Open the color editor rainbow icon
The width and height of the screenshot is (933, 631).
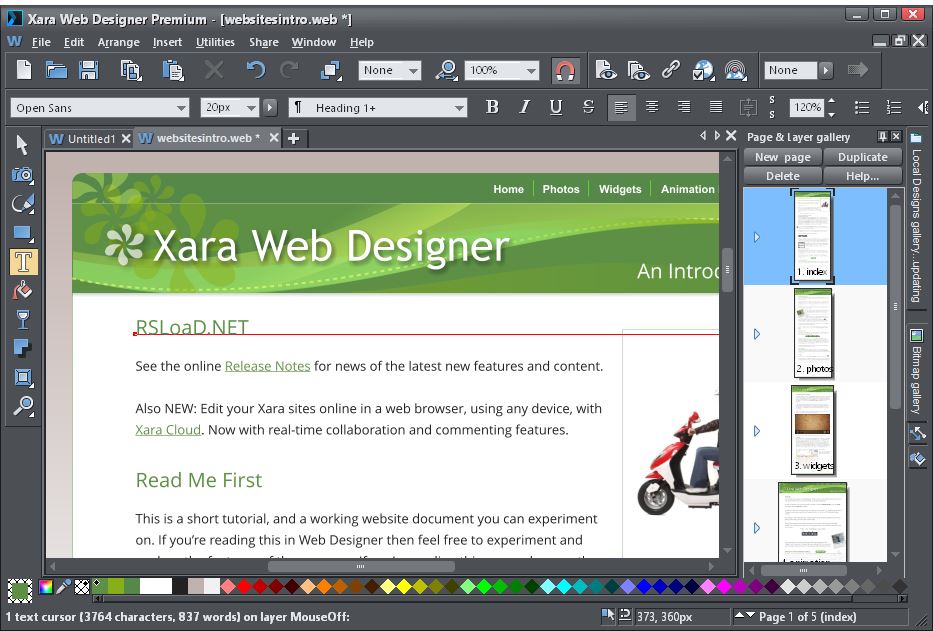[46, 588]
